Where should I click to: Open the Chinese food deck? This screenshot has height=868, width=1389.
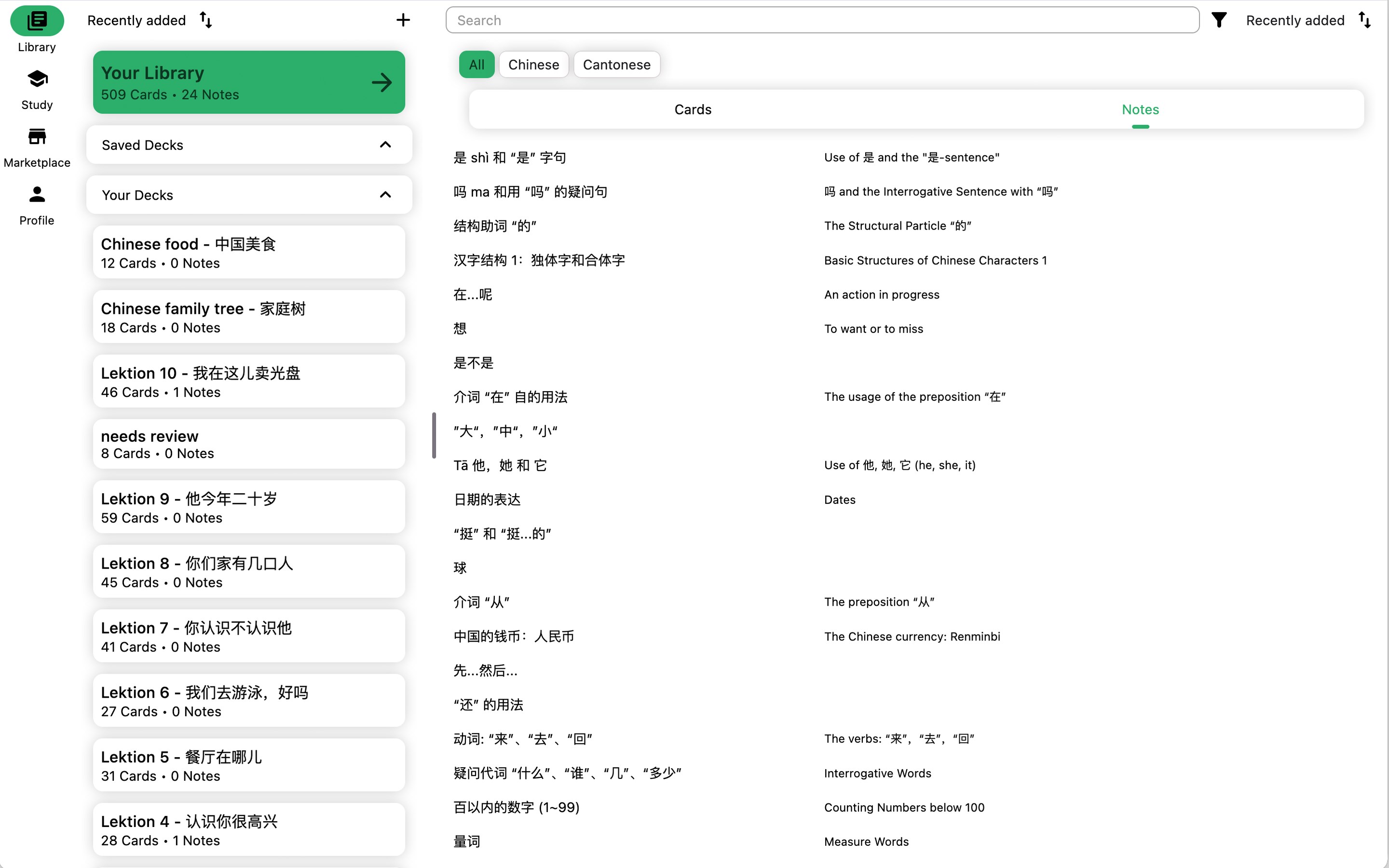(x=248, y=253)
